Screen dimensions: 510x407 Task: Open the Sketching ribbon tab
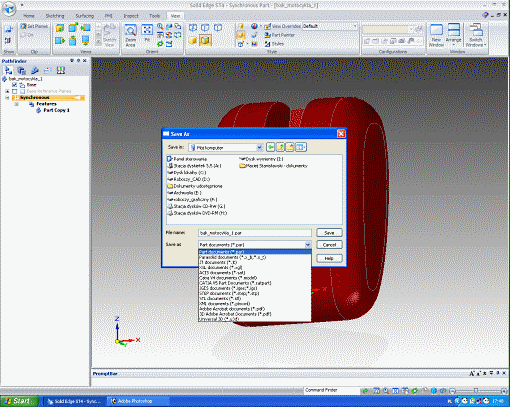tap(55, 16)
